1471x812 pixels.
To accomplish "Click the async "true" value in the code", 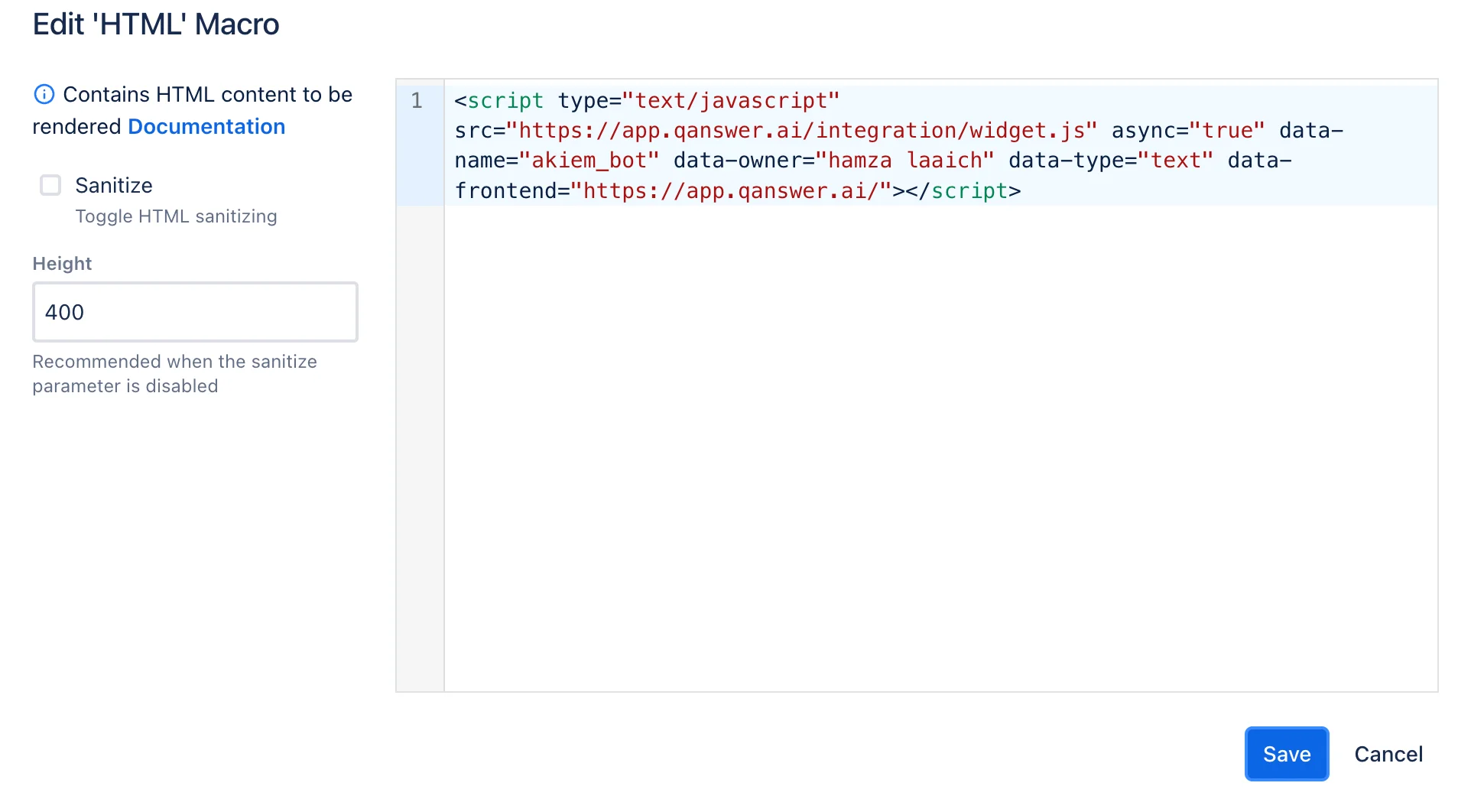I will click(x=1227, y=131).
